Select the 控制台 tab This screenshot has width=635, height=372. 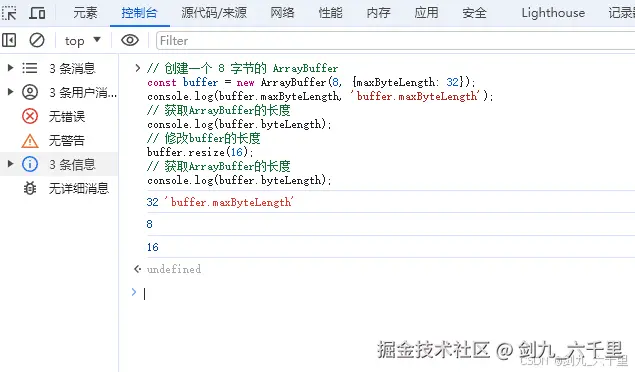pos(139,13)
